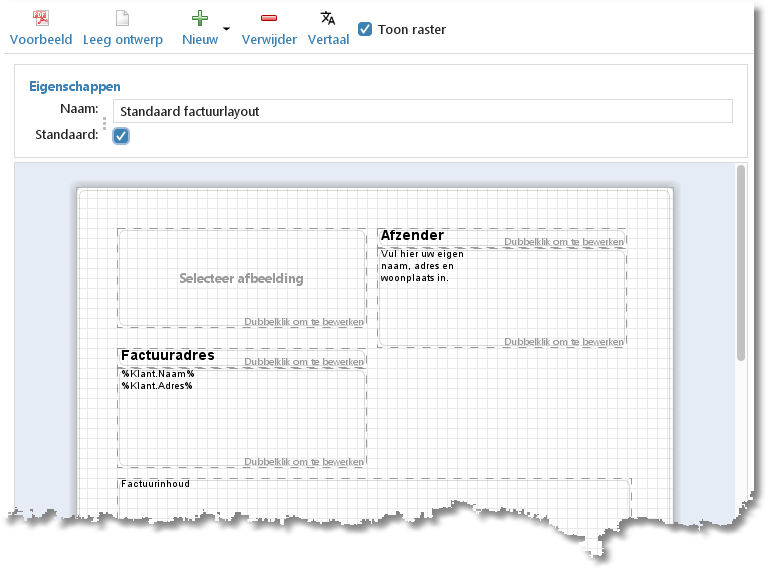The image size is (768, 572).
Task: Select the %Klant.Naam% text line
Action: (158, 374)
